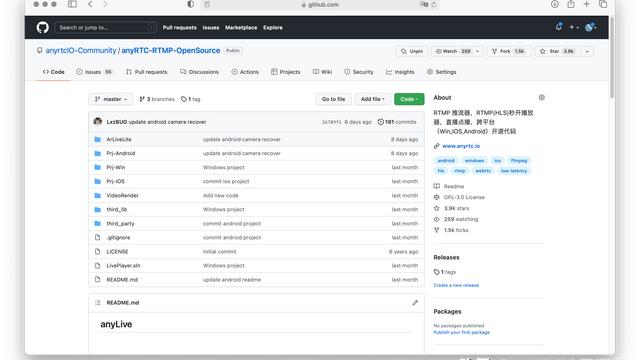Image resolution: width=640 pixels, height=360 pixels.
Task: Open the plus create-new dropdown
Action: click(x=574, y=27)
